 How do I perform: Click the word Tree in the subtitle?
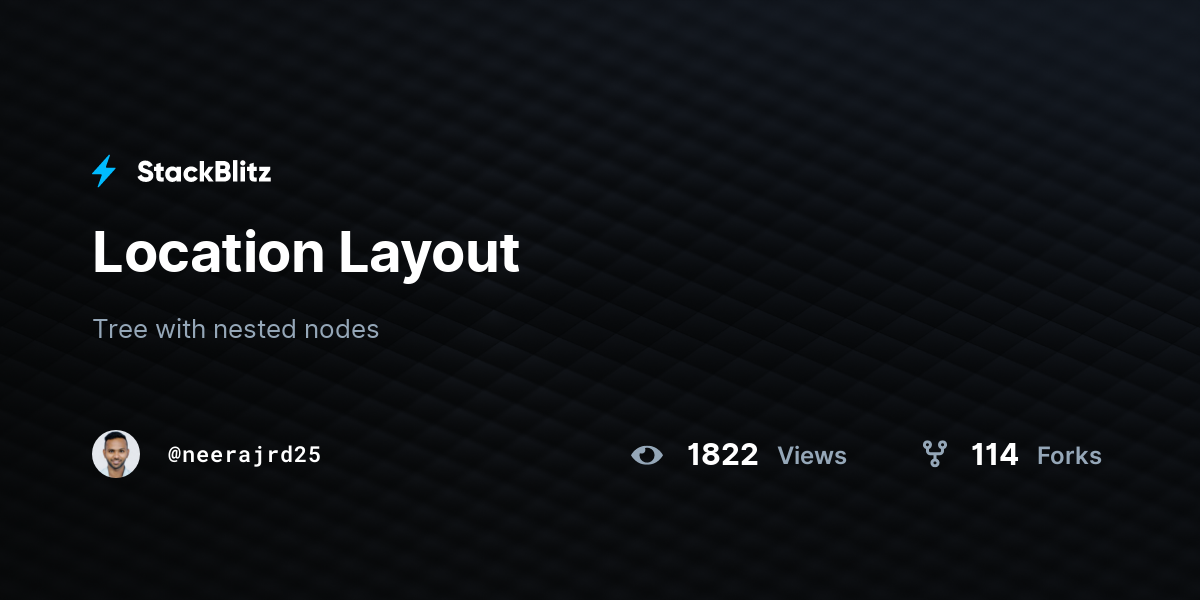[x=120, y=329]
